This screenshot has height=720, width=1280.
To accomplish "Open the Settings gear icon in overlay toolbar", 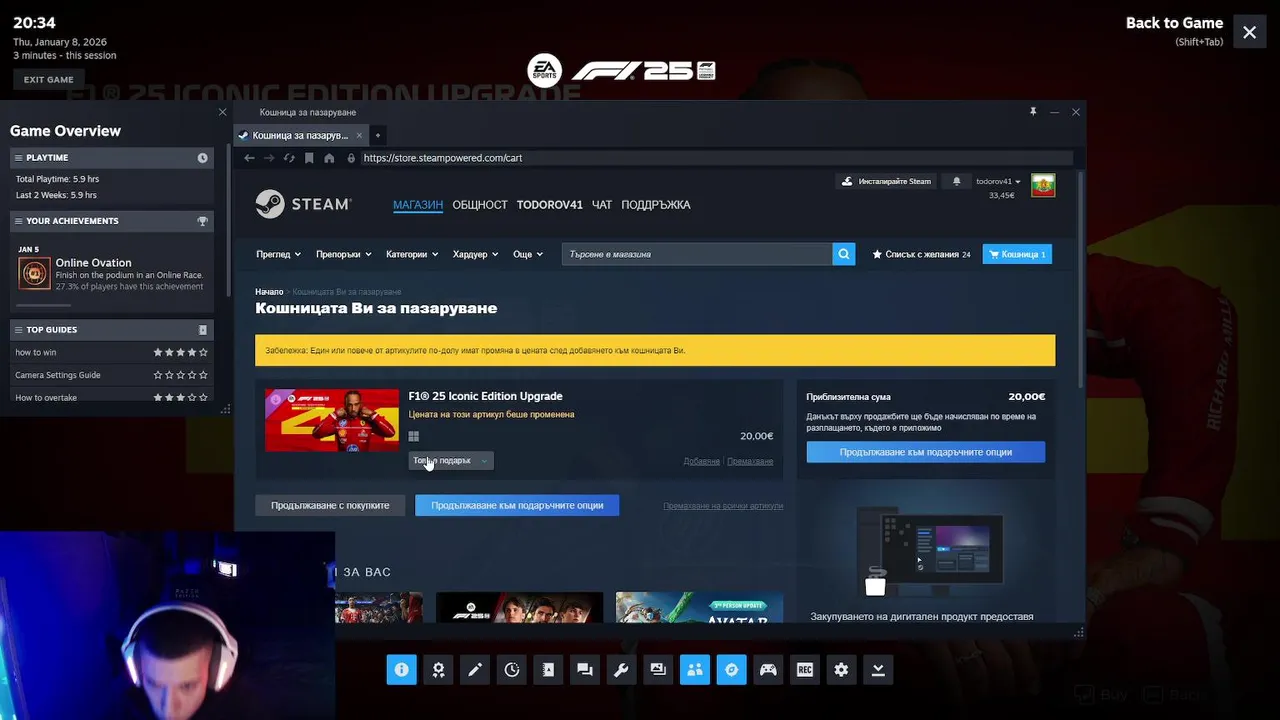I will pos(841,670).
